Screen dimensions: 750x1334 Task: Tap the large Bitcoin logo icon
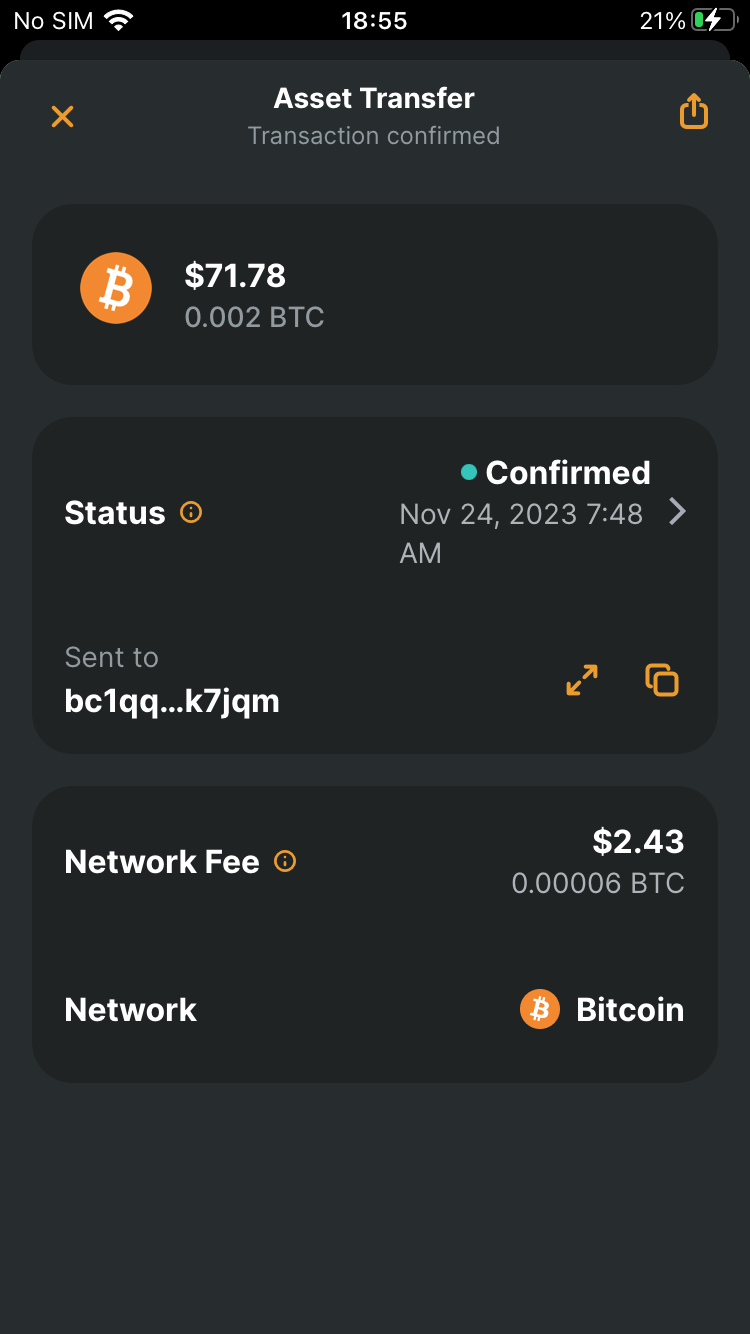(x=116, y=288)
